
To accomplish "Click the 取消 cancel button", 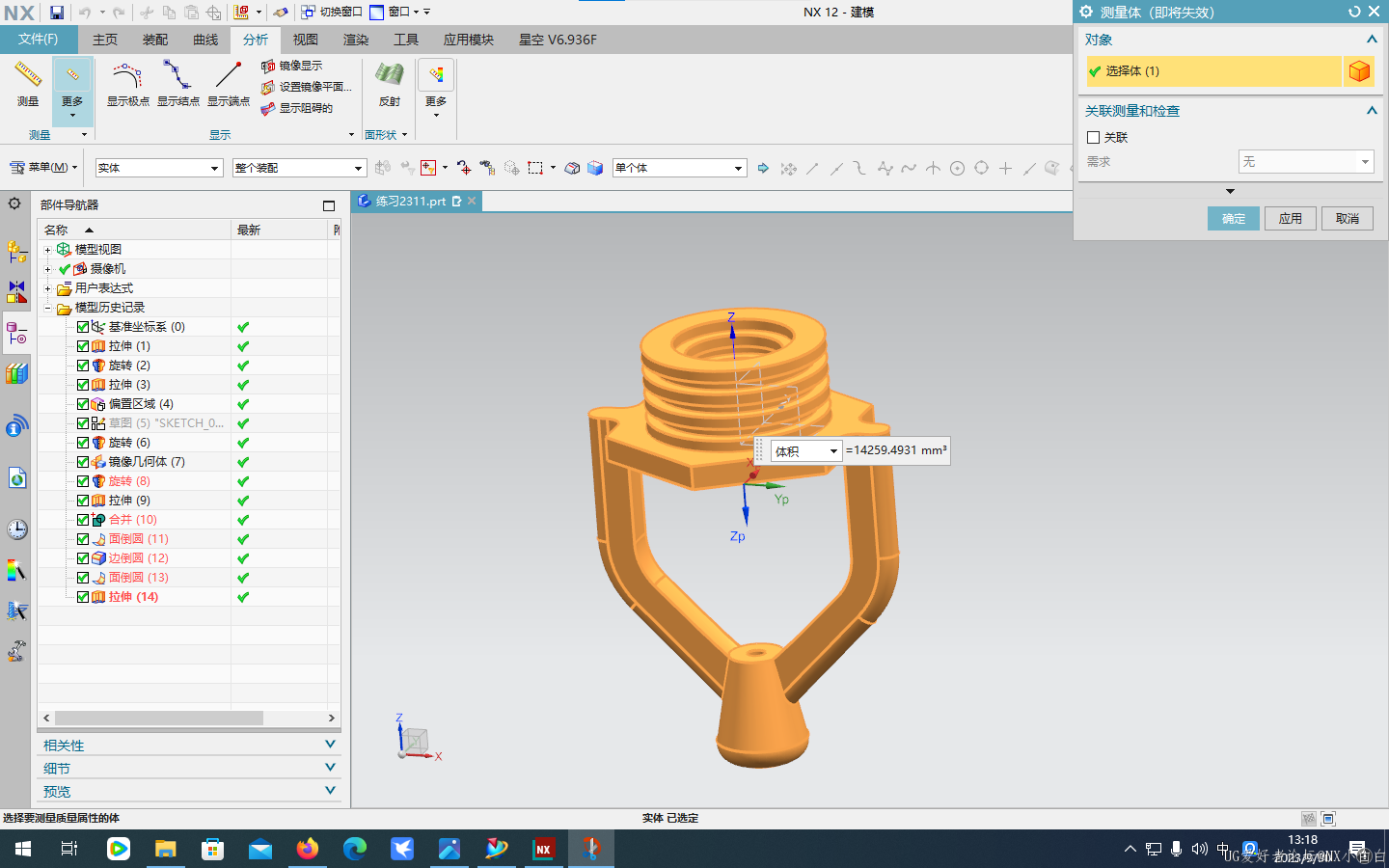I will (x=1348, y=219).
